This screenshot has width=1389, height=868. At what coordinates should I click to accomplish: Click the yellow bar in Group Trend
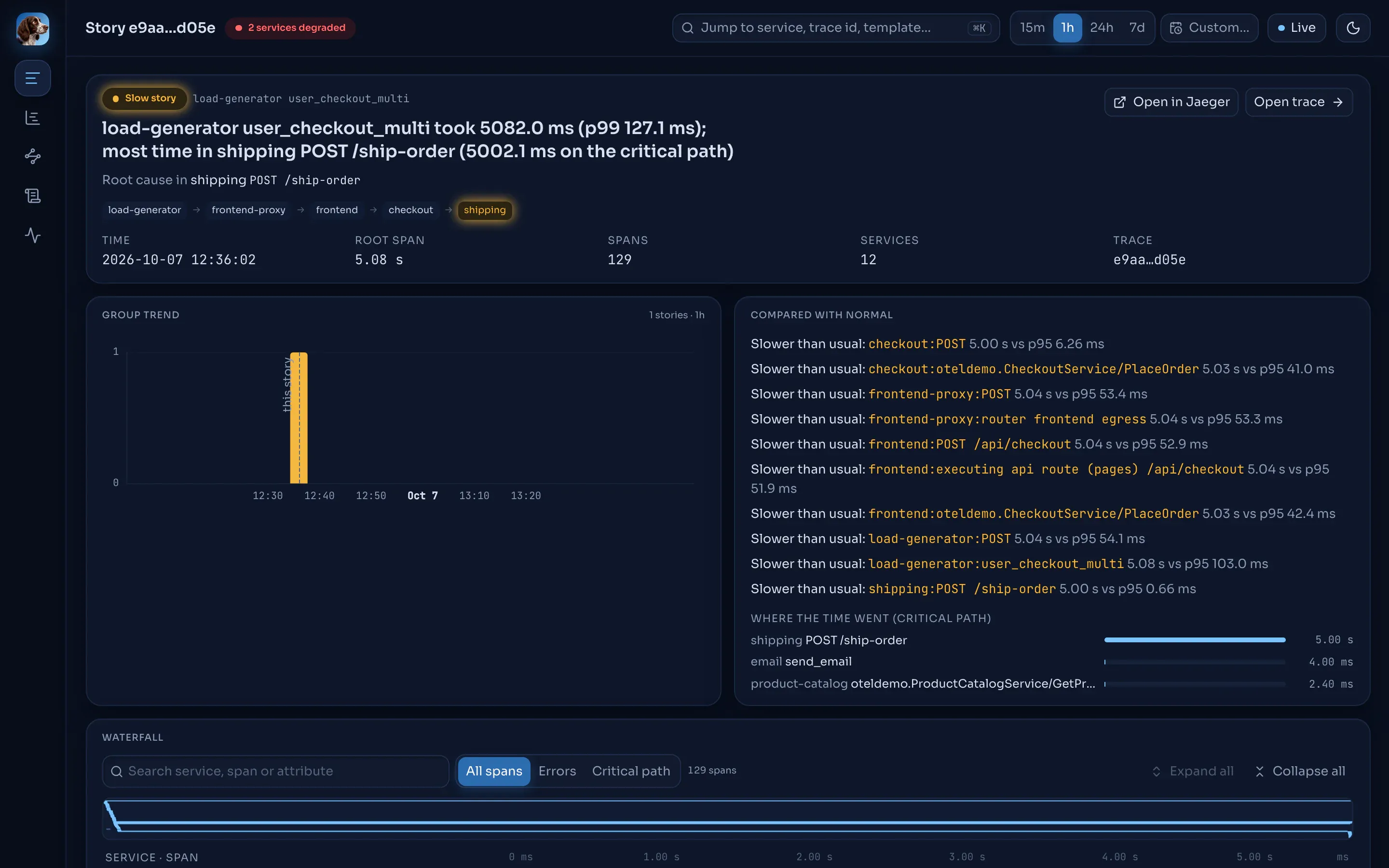(299, 418)
